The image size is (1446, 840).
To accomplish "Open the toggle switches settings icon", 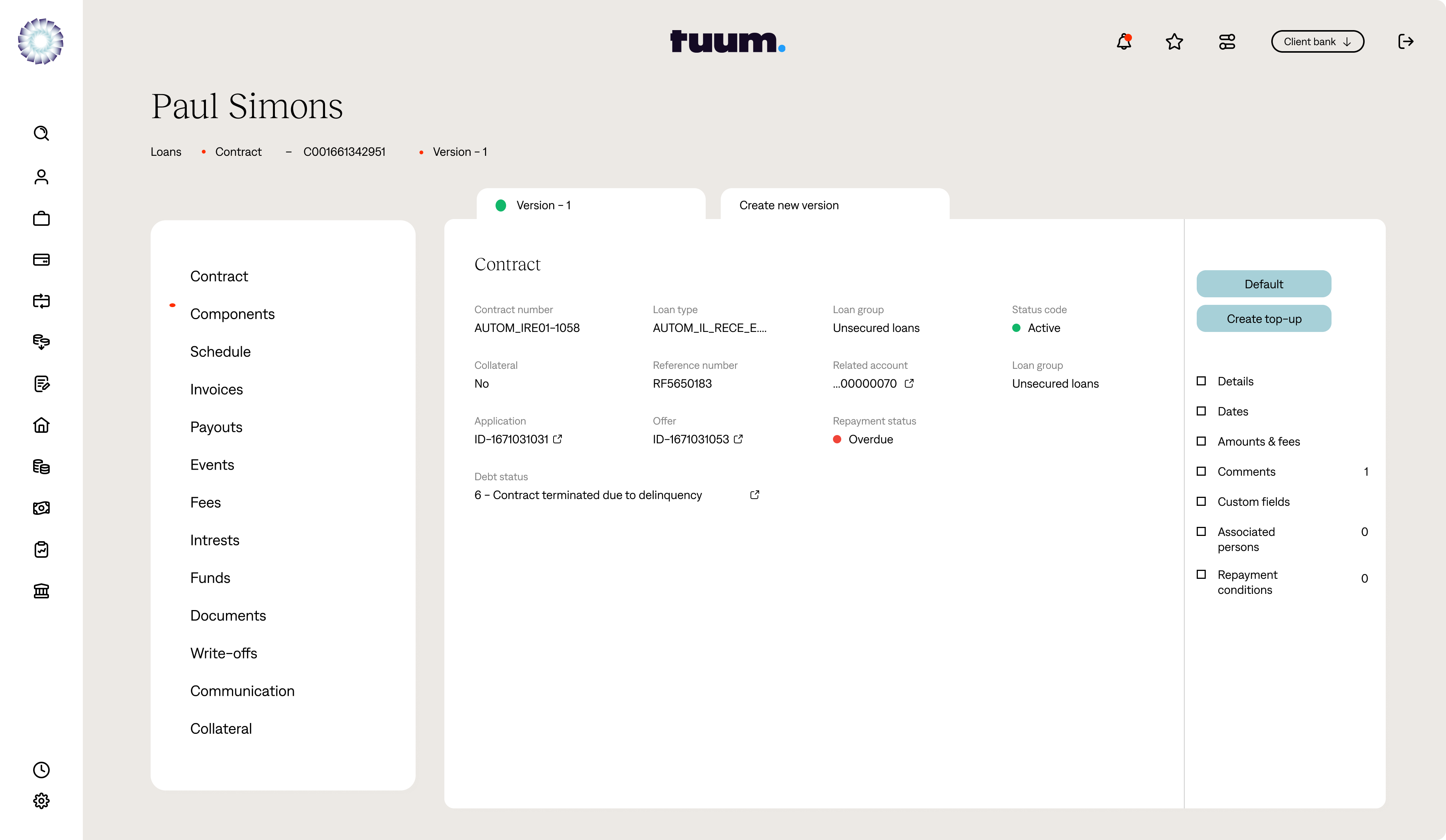I will point(1227,42).
